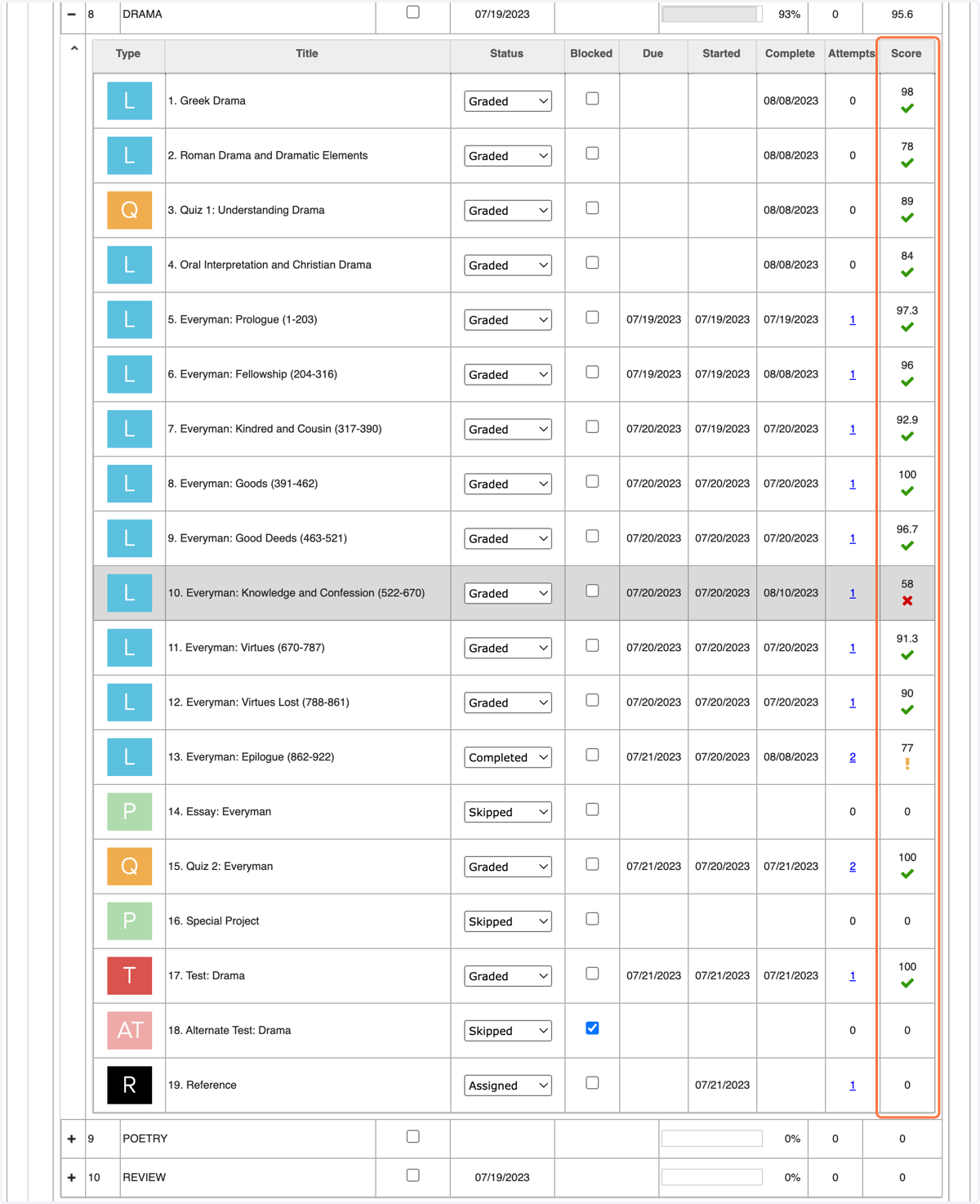980x1204 pixels.
Task: Open the Status dropdown for Test: Drama
Action: [x=508, y=977]
